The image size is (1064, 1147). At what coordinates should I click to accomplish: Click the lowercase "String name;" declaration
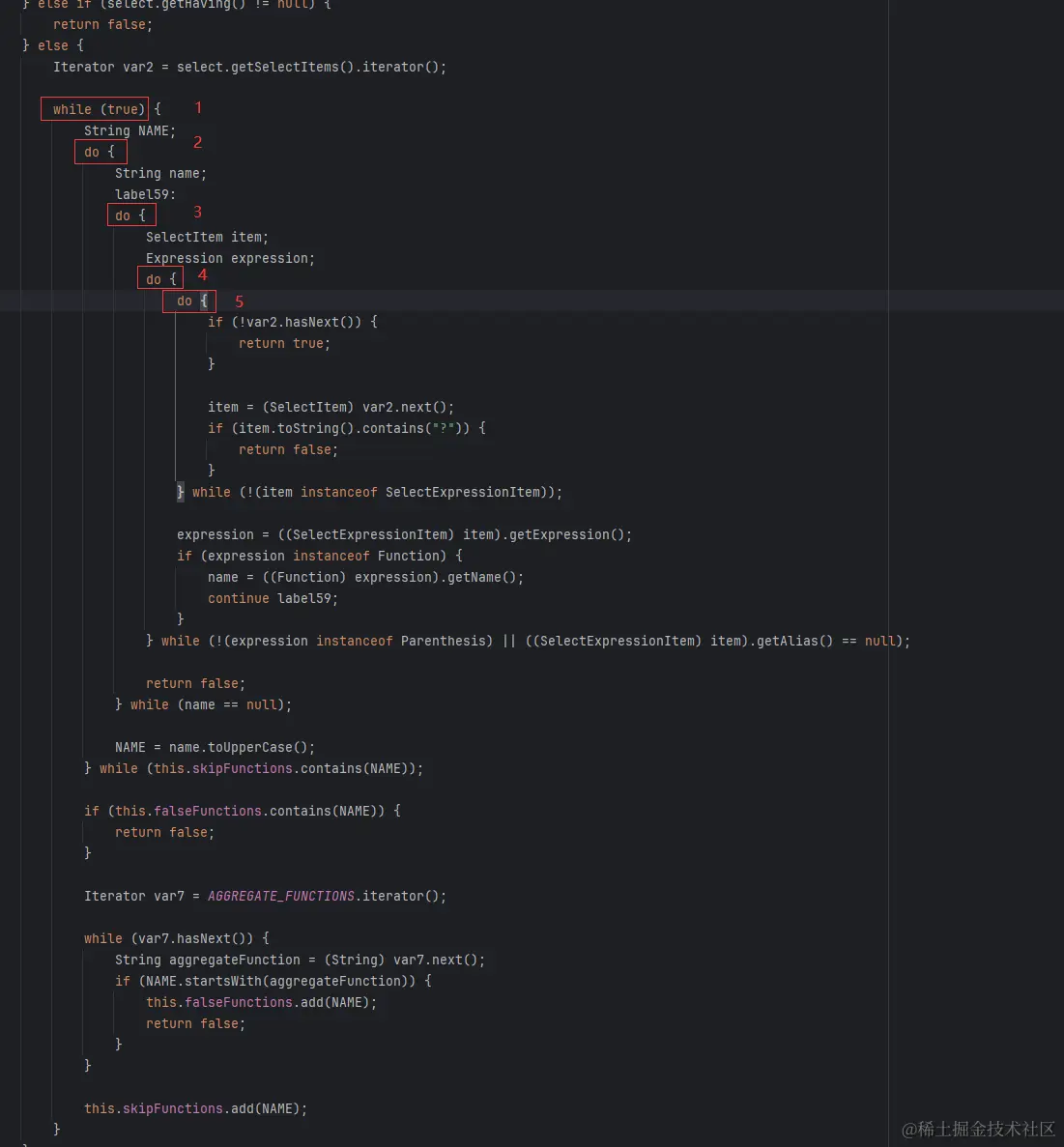click(160, 173)
